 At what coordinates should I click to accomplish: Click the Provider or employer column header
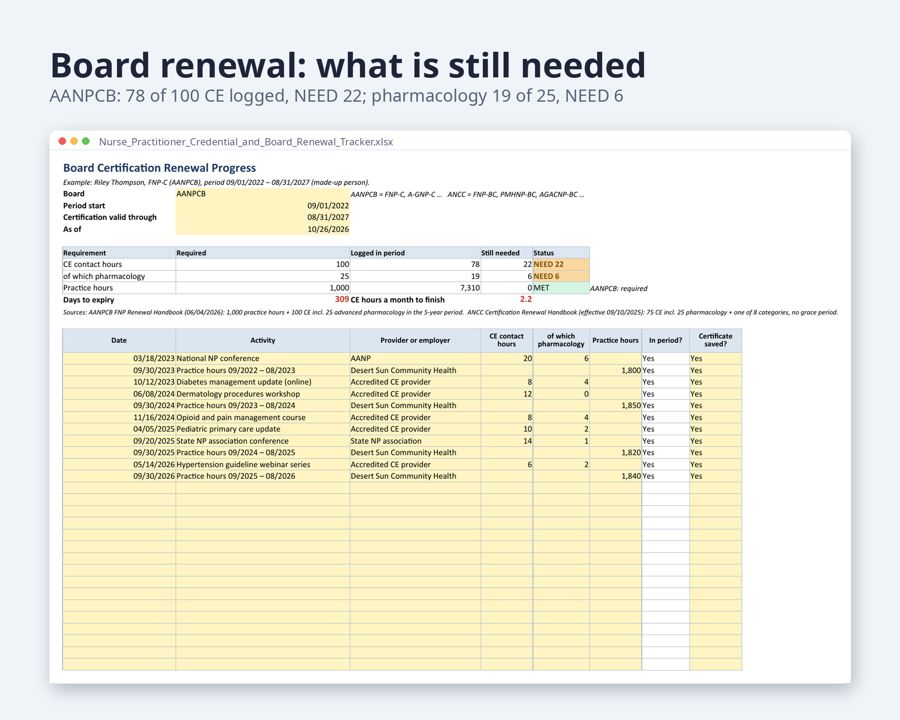coord(415,340)
